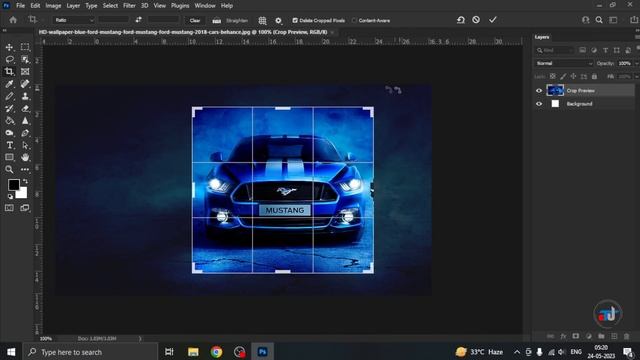Toggle lock transparent pixels
The height and width of the screenshot is (360, 640).
pos(552,76)
